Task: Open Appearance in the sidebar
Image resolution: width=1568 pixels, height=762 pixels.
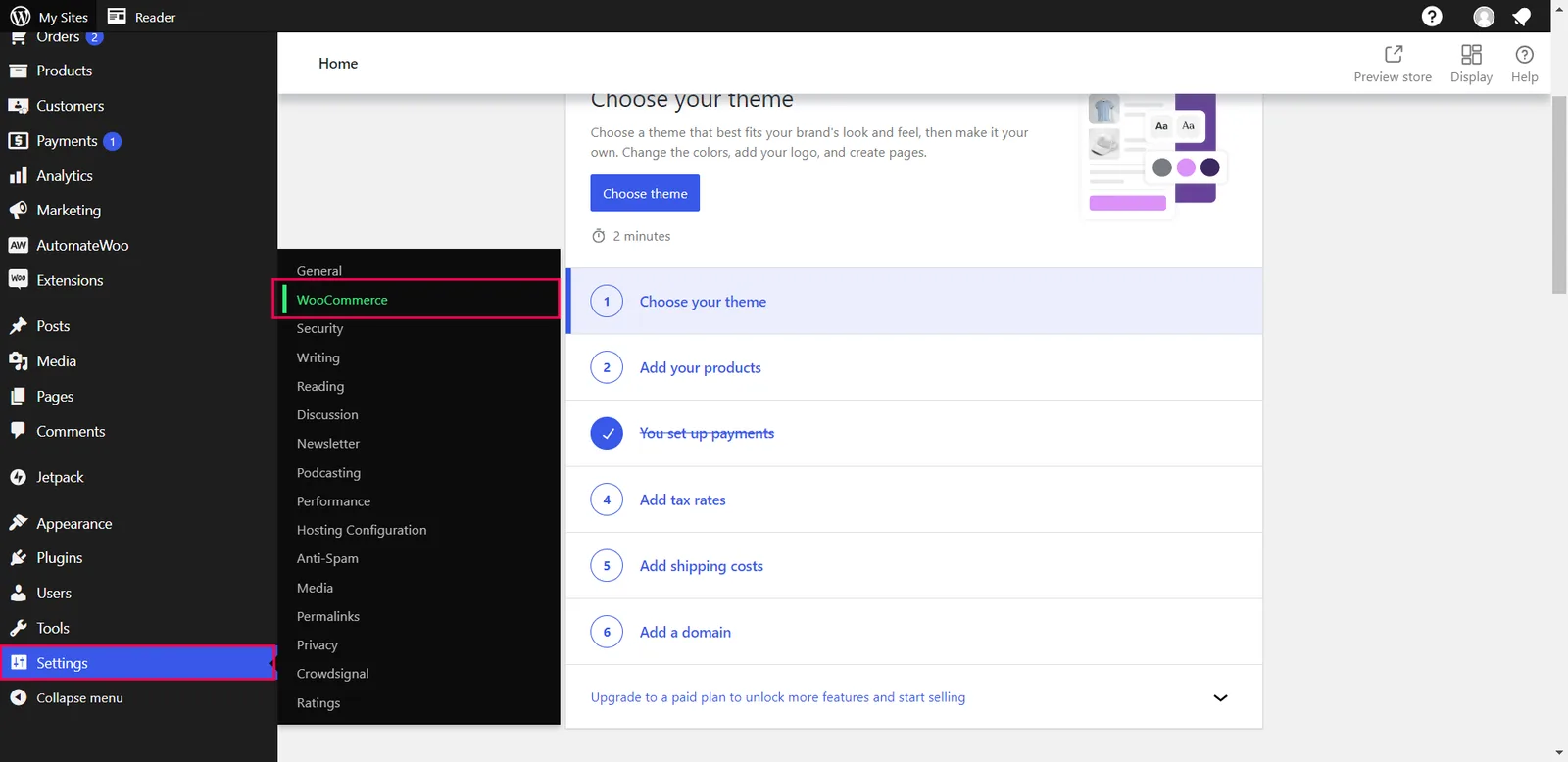Action: 74,524
